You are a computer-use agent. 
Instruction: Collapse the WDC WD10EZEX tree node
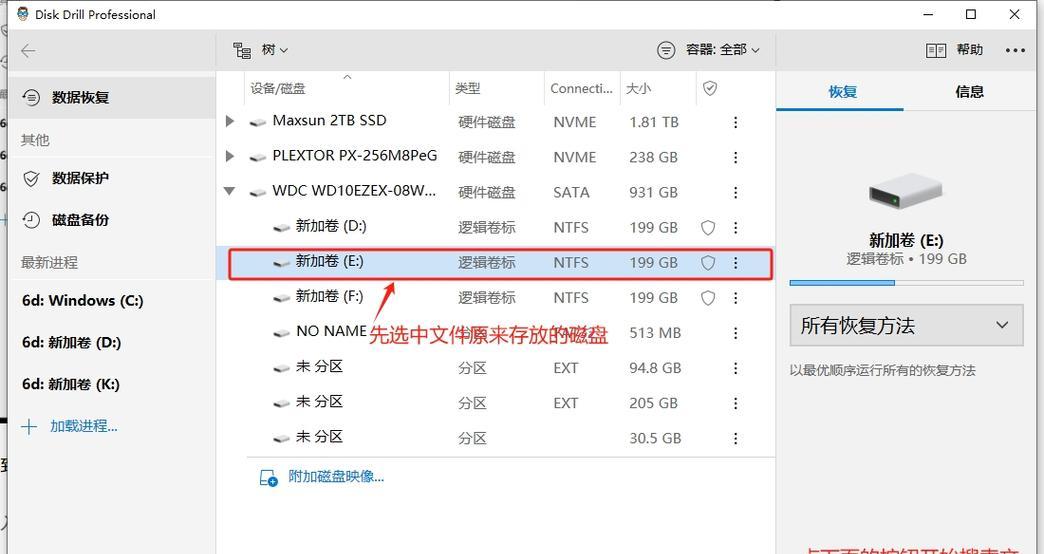(230, 191)
